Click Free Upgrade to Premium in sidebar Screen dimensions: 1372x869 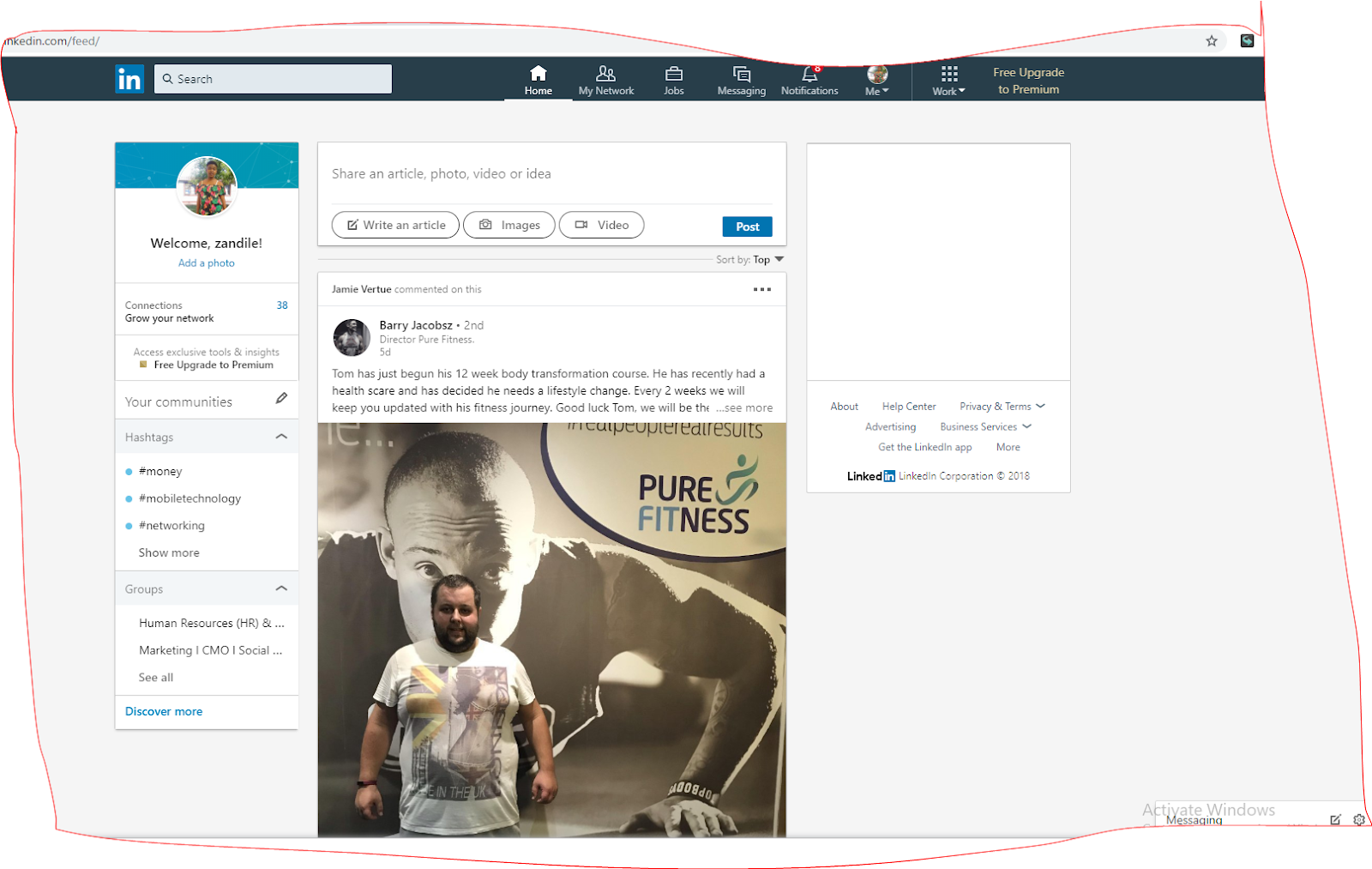pyautogui.click(x=214, y=365)
